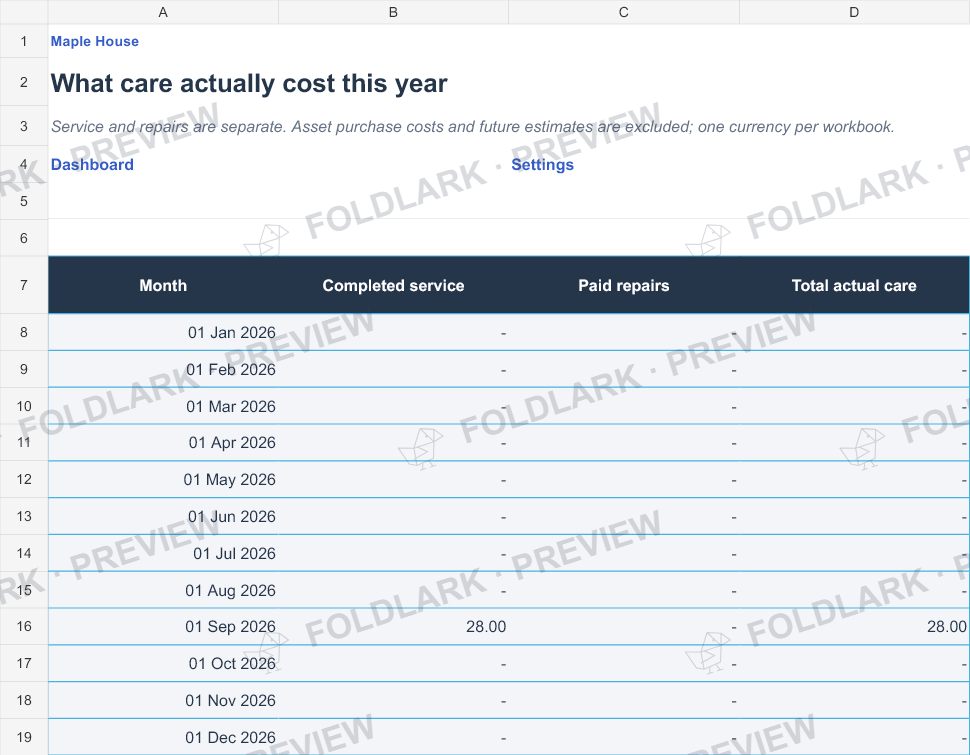970x755 pixels.
Task: Select row 1 header
Action: (x=24, y=41)
